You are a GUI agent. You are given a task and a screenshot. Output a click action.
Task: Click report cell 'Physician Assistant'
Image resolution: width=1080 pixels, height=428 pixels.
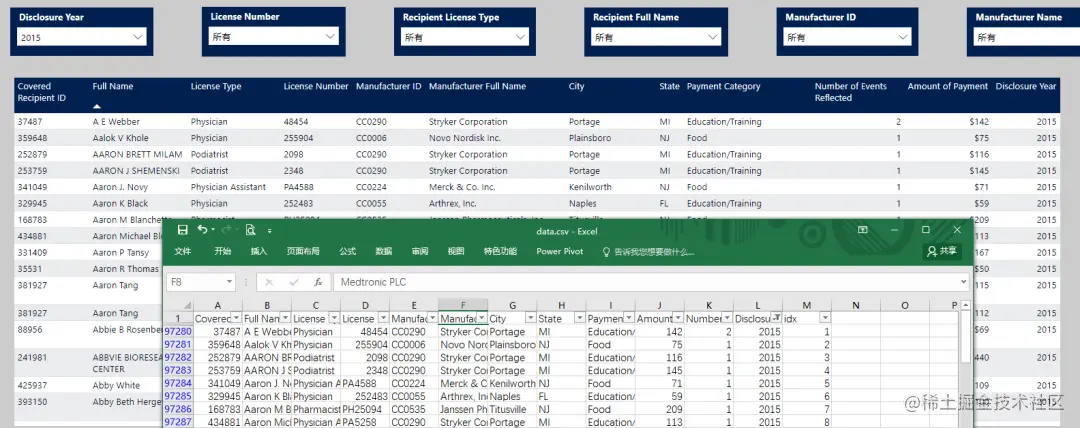(228, 187)
